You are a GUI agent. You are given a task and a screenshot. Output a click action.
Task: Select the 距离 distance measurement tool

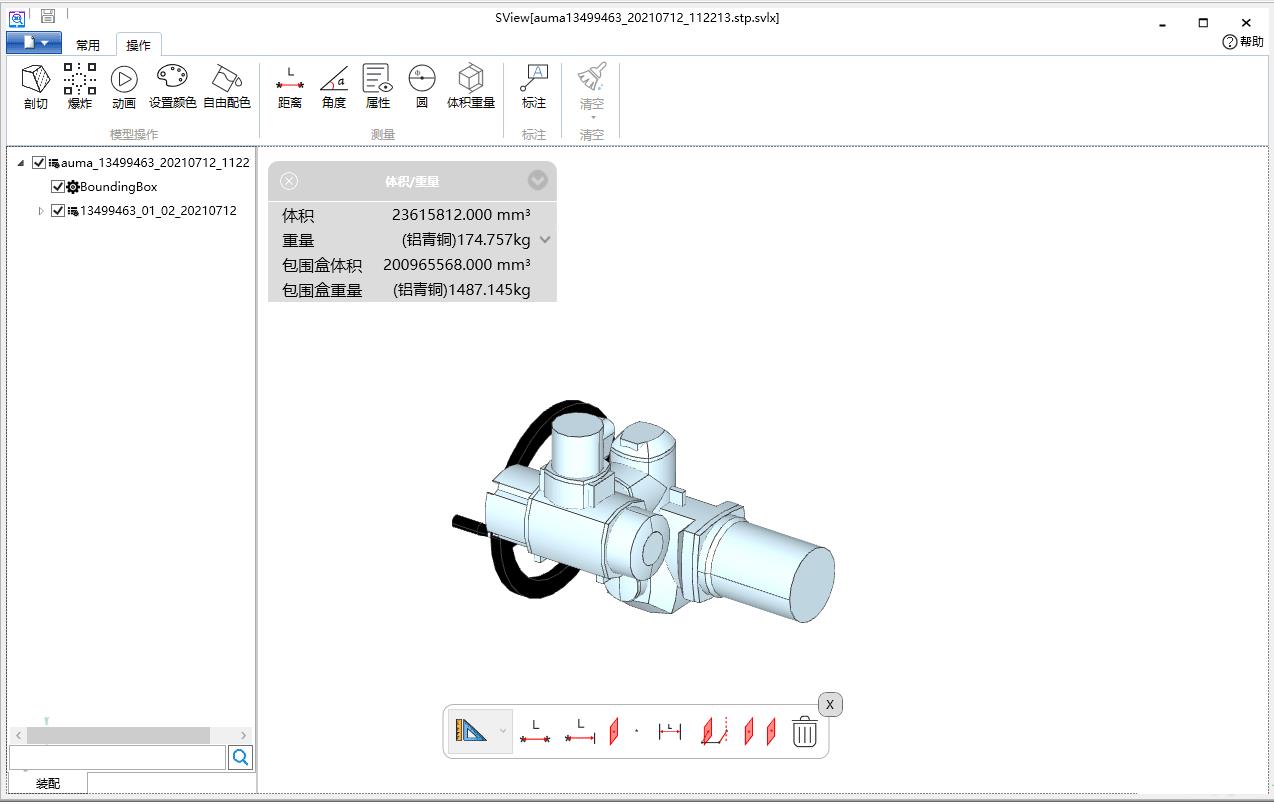pyautogui.click(x=290, y=87)
